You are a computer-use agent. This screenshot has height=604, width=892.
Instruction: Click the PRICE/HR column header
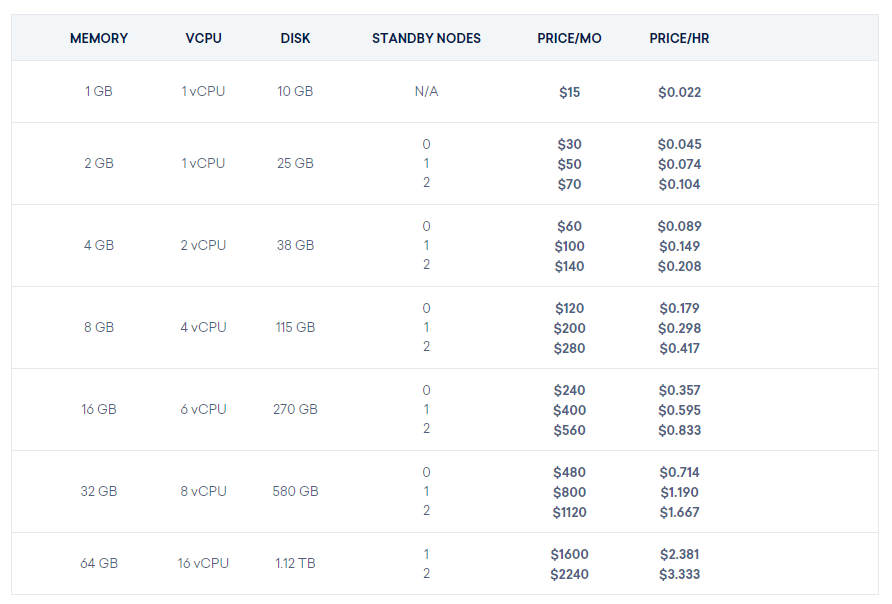pyautogui.click(x=679, y=38)
